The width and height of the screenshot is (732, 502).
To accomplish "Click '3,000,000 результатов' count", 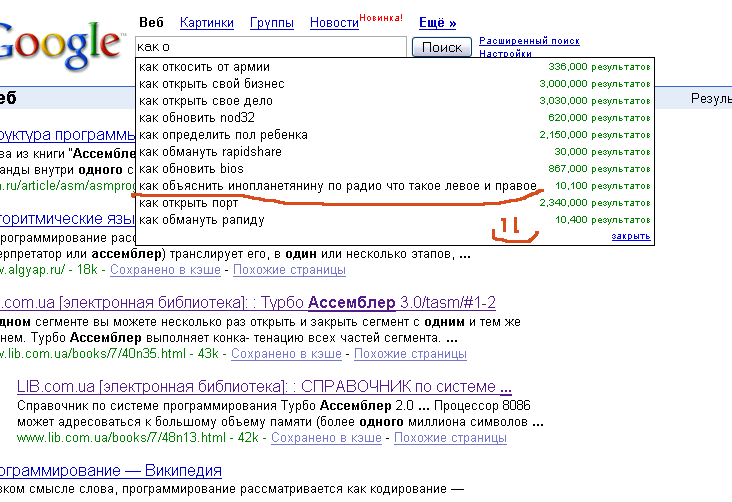I will pyautogui.click(x=595, y=84).
